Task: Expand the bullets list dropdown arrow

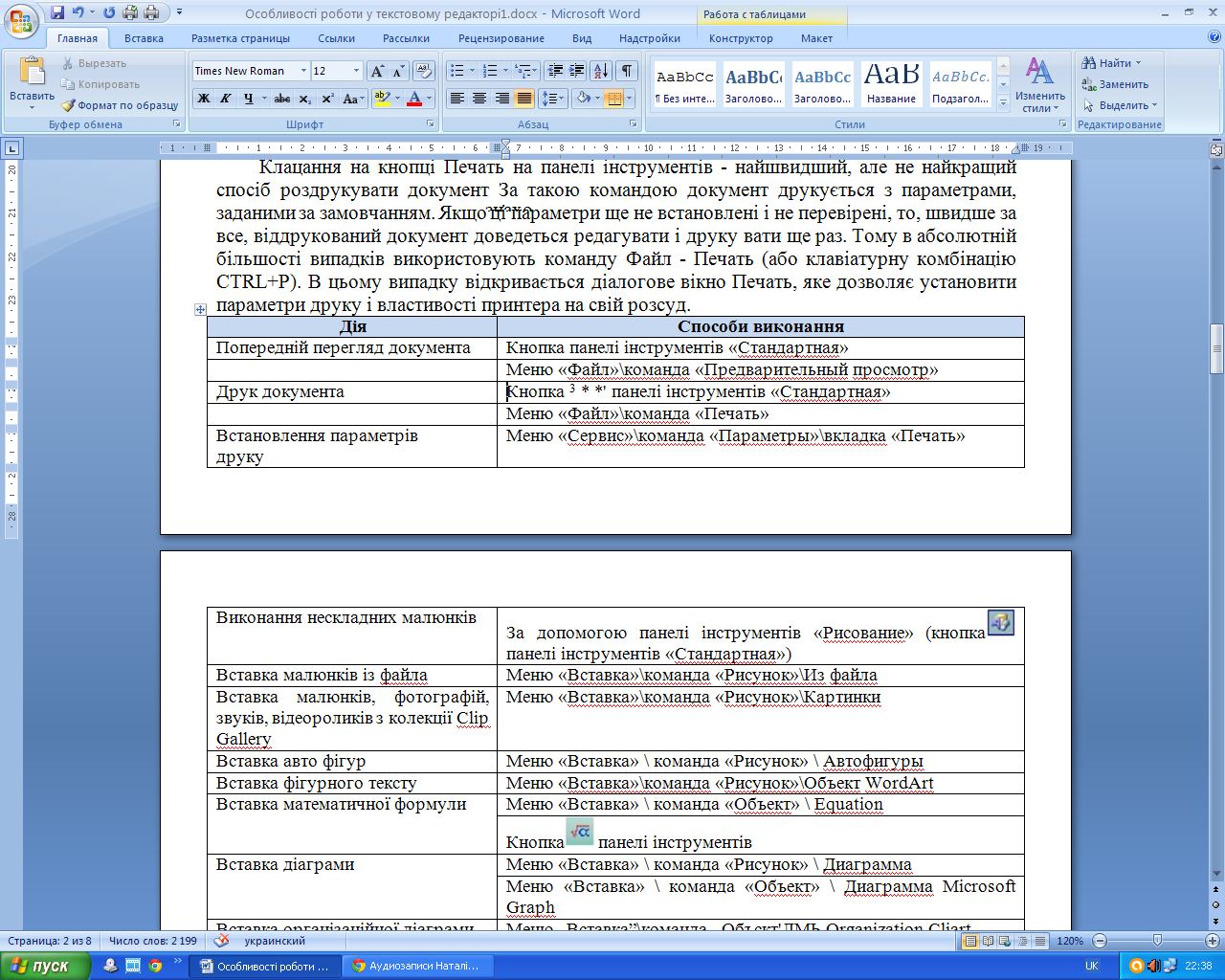Action: point(472,71)
